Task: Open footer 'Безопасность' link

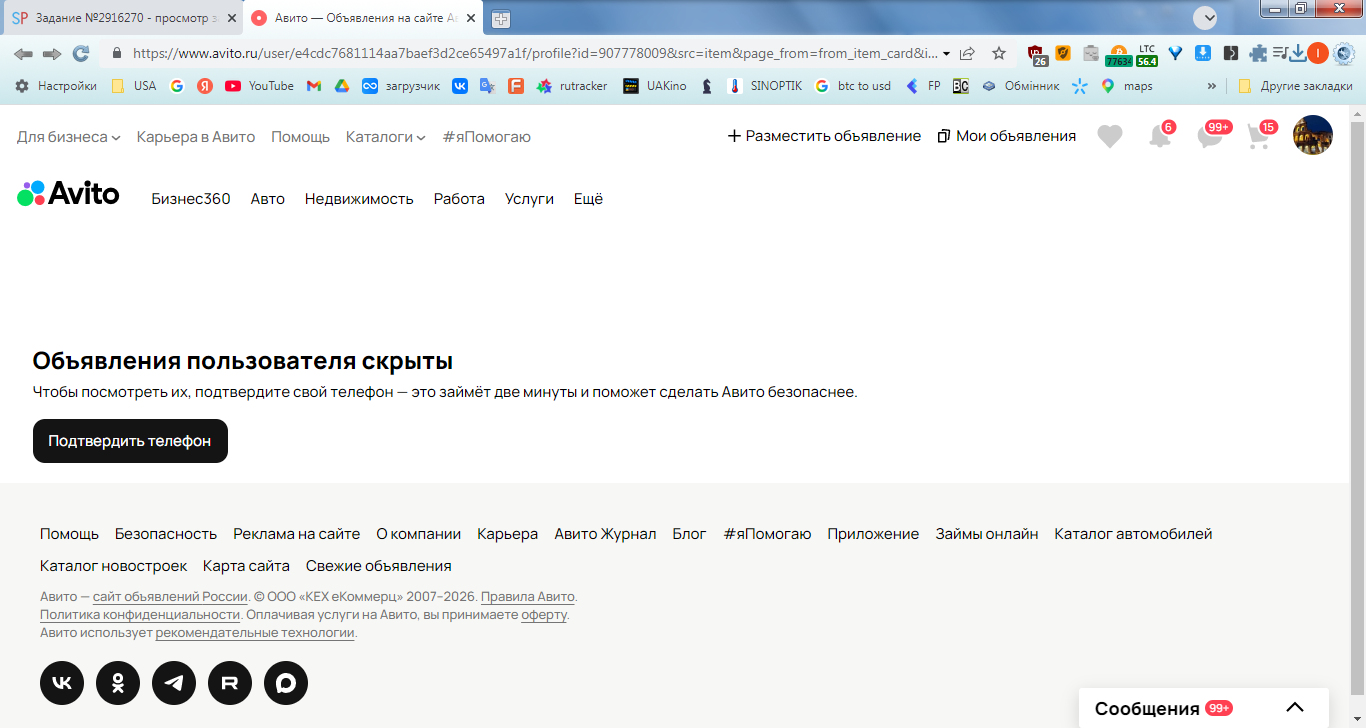Action: (x=166, y=534)
